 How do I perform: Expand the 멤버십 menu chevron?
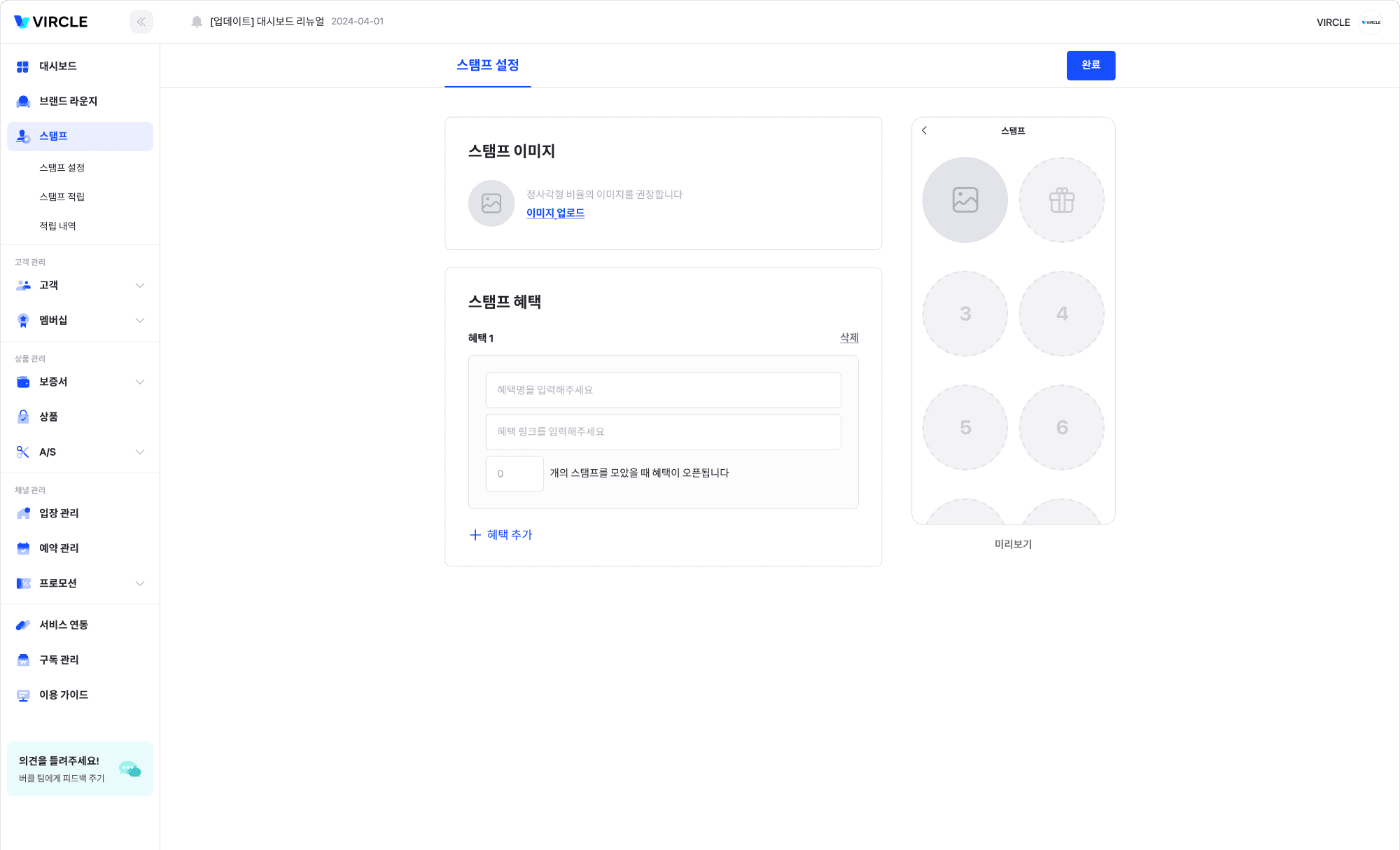[140, 321]
